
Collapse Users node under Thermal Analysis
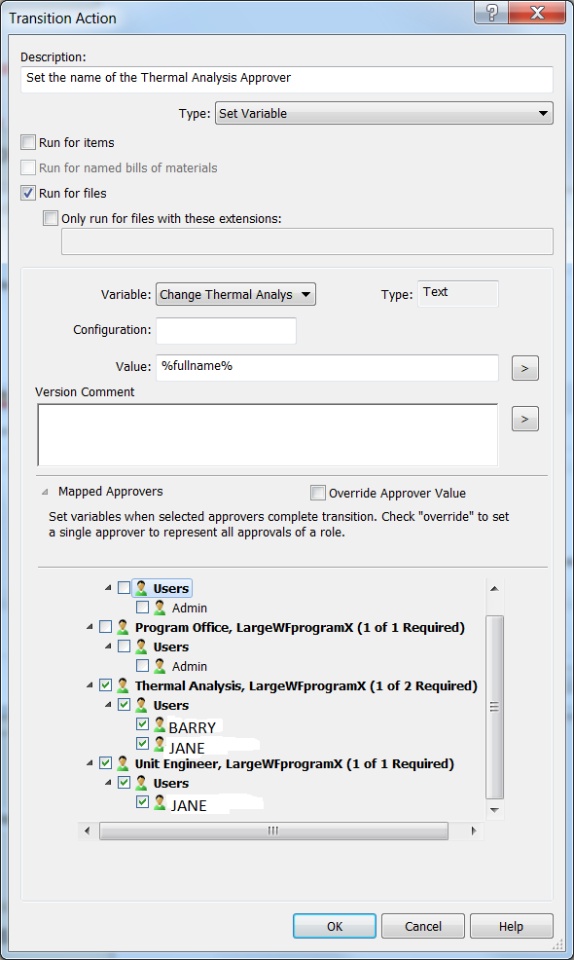[108, 705]
